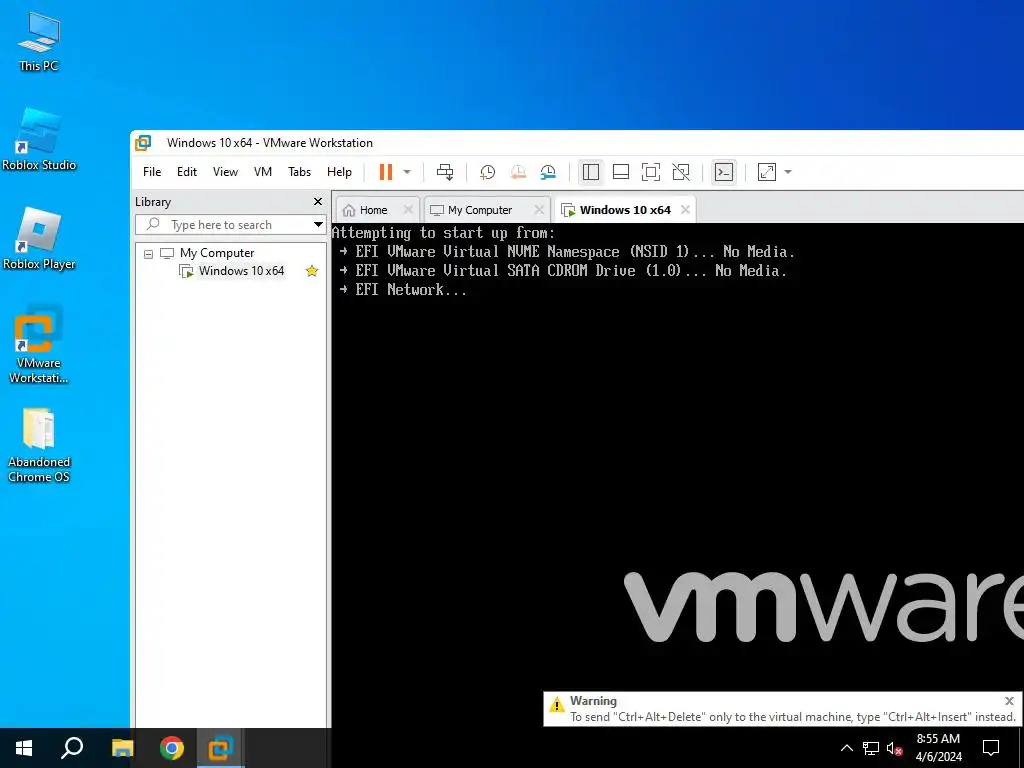1024x768 pixels.
Task: Open the power options dropdown arrow beside pause
Action: click(x=407, y=172)
